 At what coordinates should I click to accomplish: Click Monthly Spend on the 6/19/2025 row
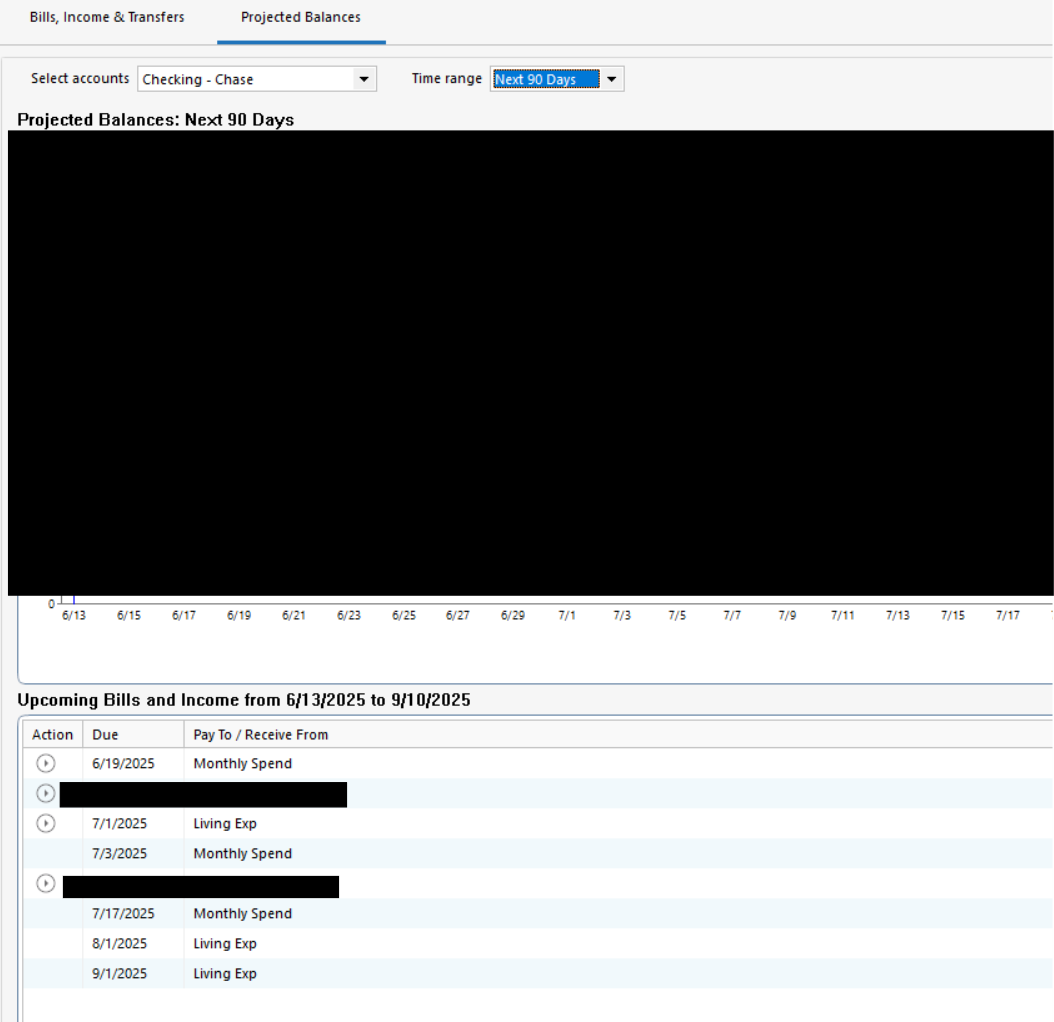pyautogui.click(x=243, y=764)
